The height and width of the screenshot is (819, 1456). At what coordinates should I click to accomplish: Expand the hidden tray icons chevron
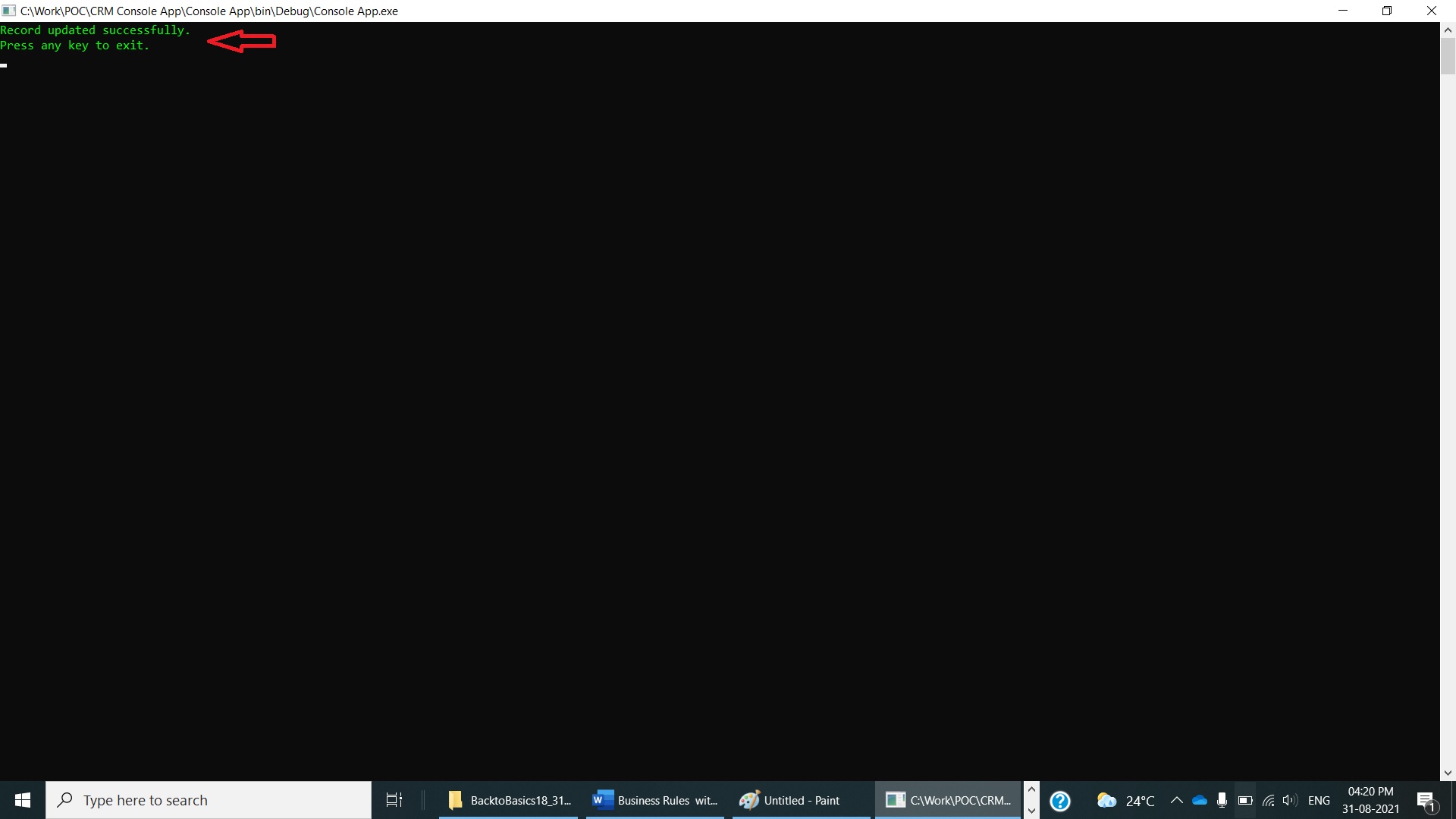click(x=1177, y=800)
